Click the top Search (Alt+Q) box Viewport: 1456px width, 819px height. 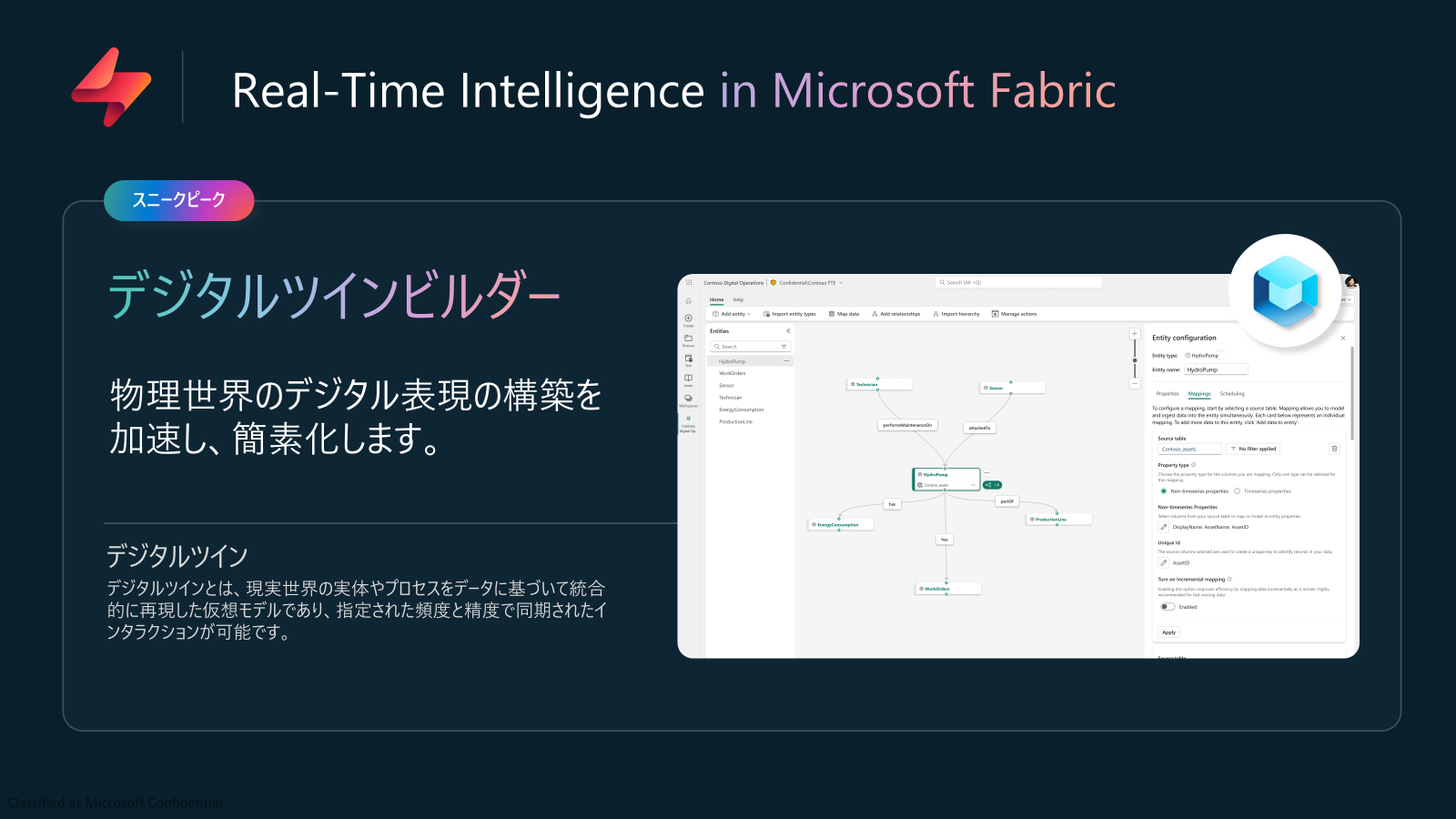[1018, 282]
